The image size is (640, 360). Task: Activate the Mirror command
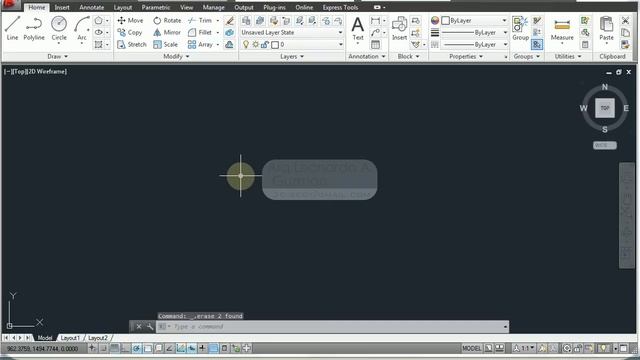point(167,32)
